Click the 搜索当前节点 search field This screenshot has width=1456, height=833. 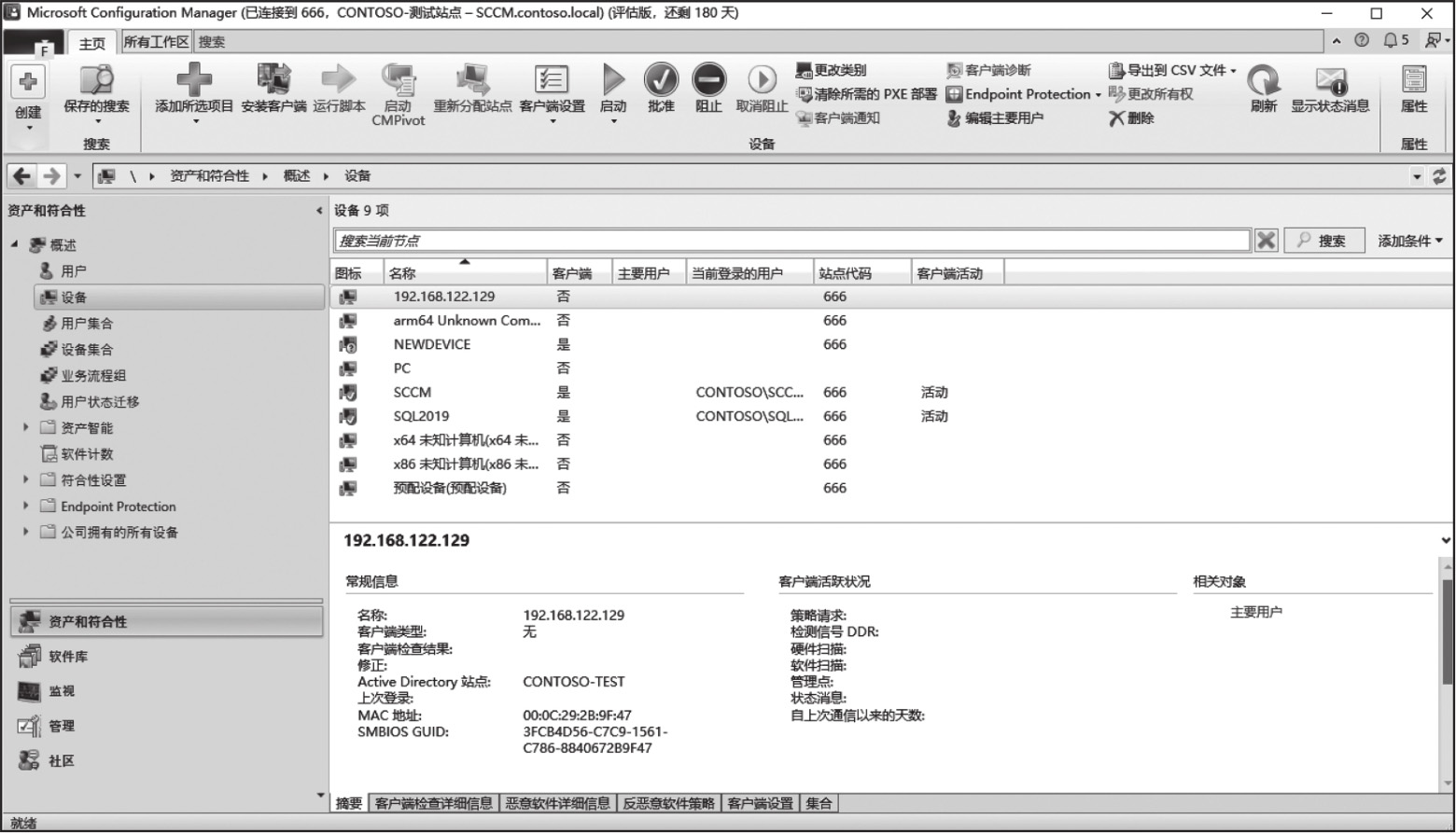pos(791,241)
